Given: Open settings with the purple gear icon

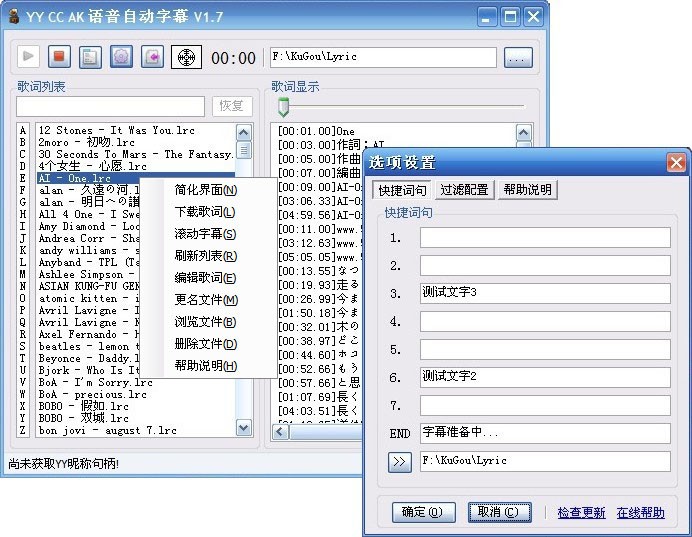Looking at the screenshot, I should coord(121,56).
